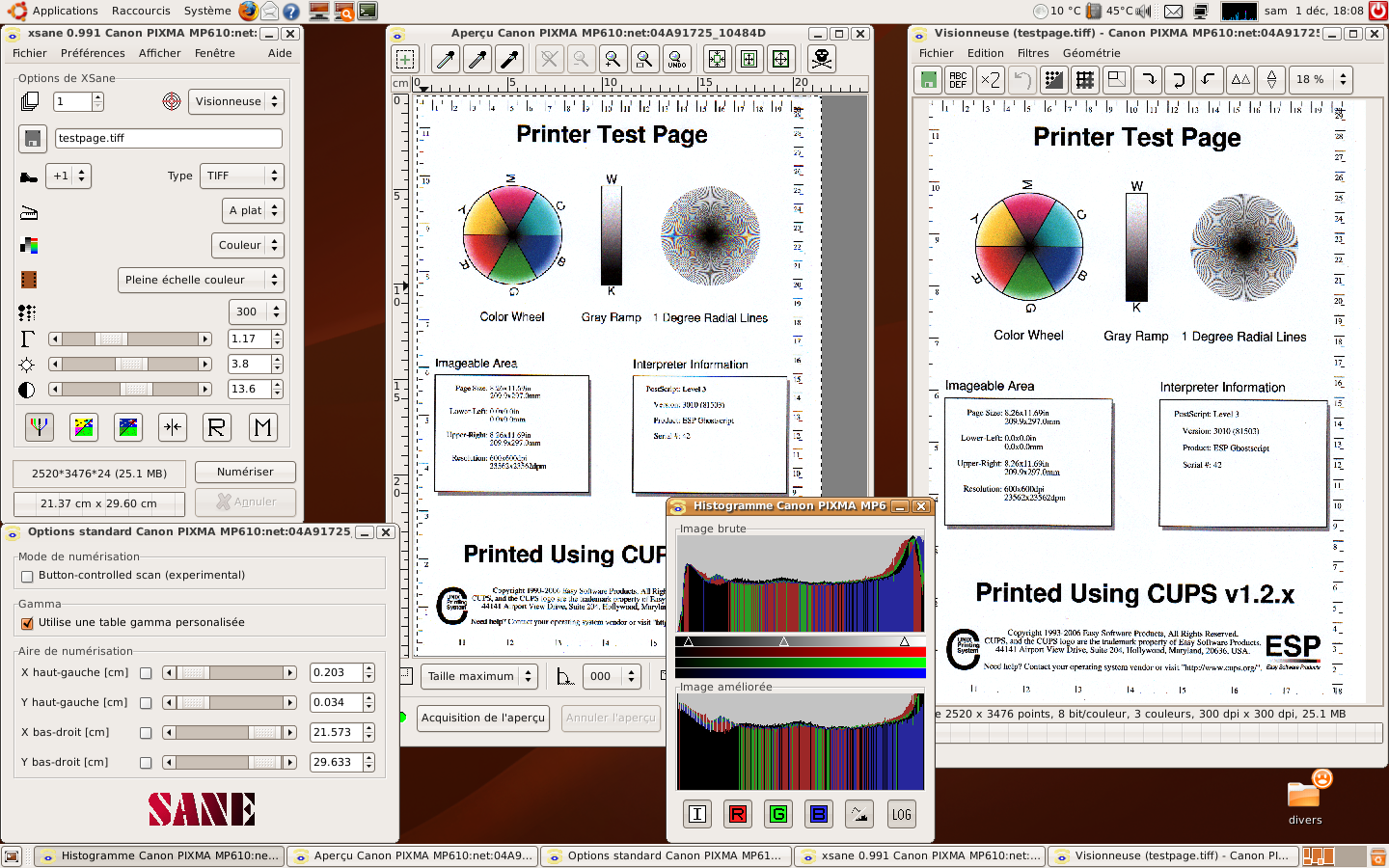Click the Numériser button

[x=245, y=472]
